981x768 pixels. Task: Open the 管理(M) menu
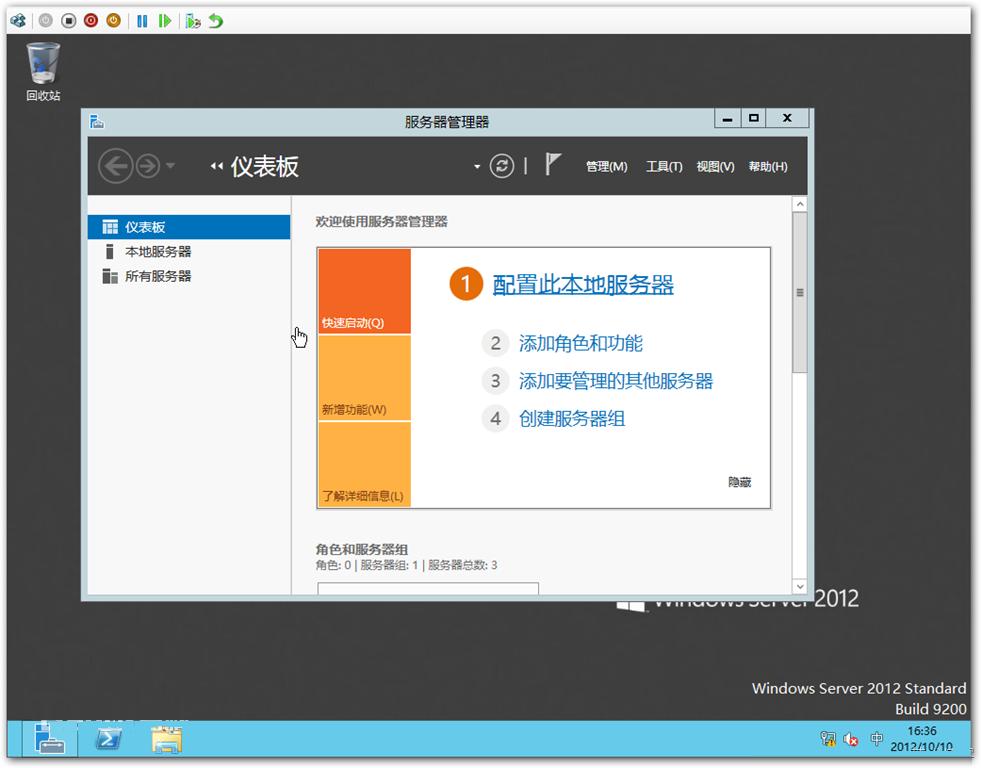click(x=606, y=166)
